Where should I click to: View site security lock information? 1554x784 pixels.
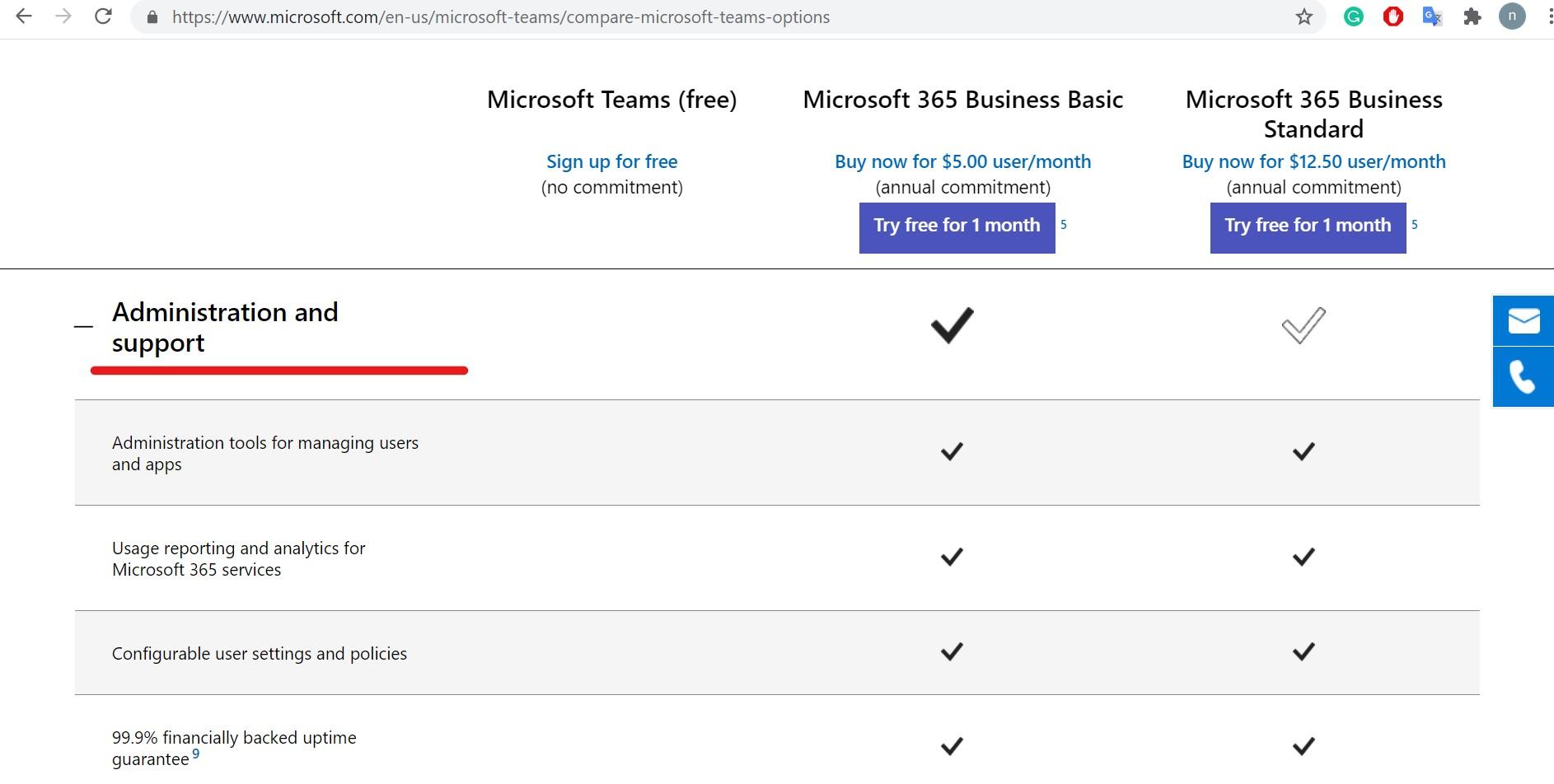[152, 16]
